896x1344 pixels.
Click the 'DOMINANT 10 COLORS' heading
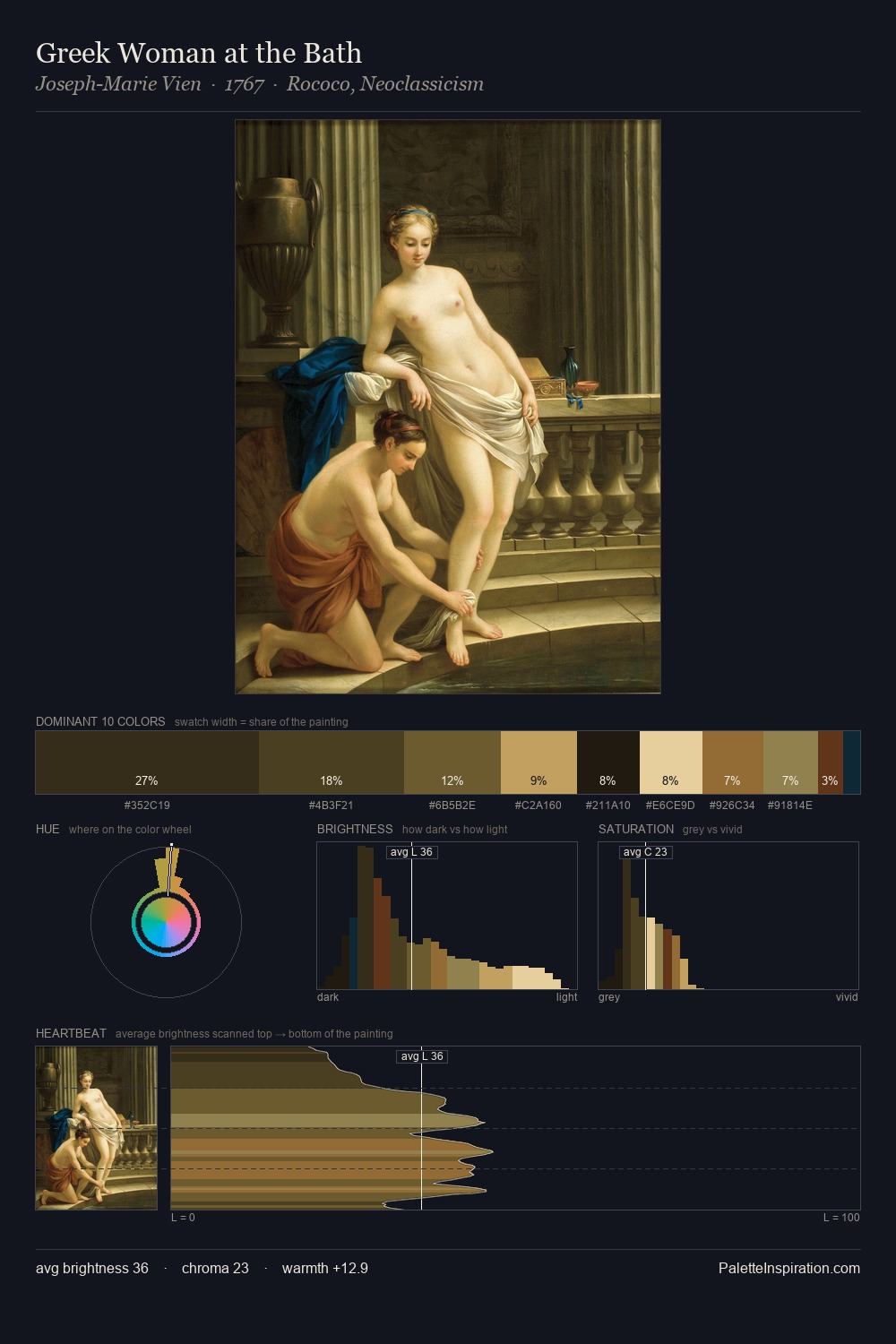point(100,721)
